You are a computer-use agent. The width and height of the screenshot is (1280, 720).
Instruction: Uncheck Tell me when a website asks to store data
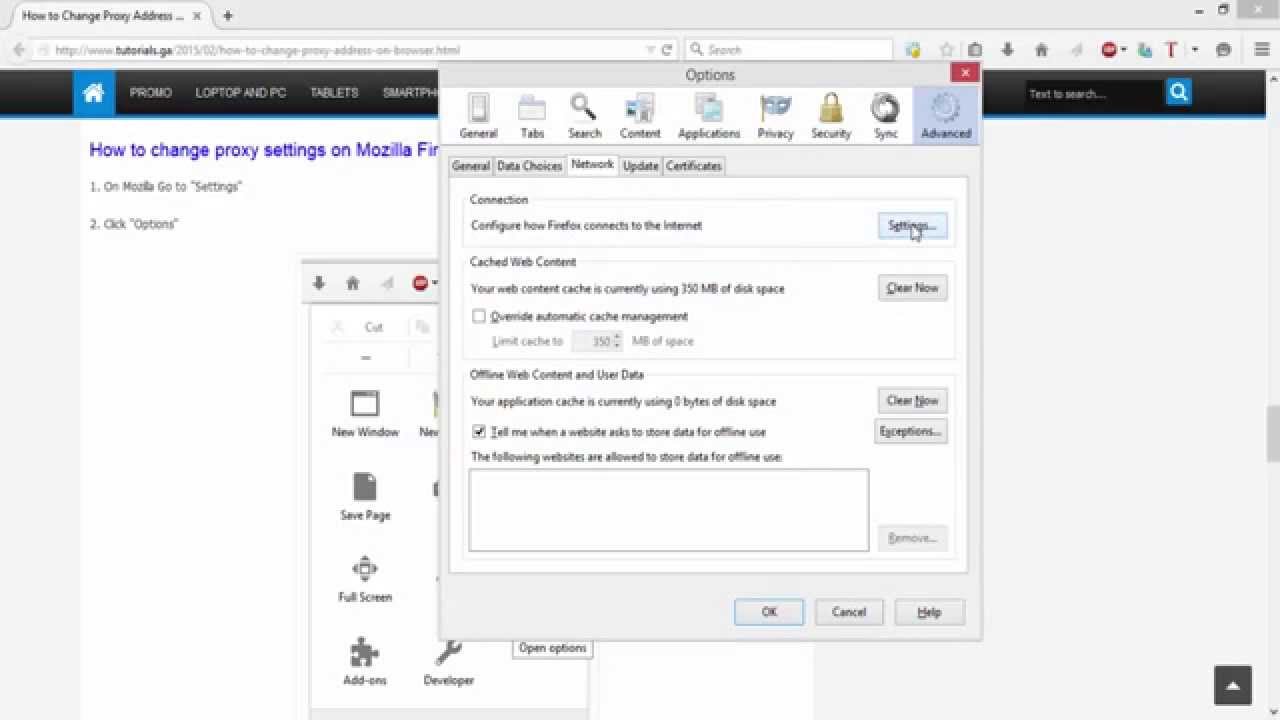coord(479,432)
